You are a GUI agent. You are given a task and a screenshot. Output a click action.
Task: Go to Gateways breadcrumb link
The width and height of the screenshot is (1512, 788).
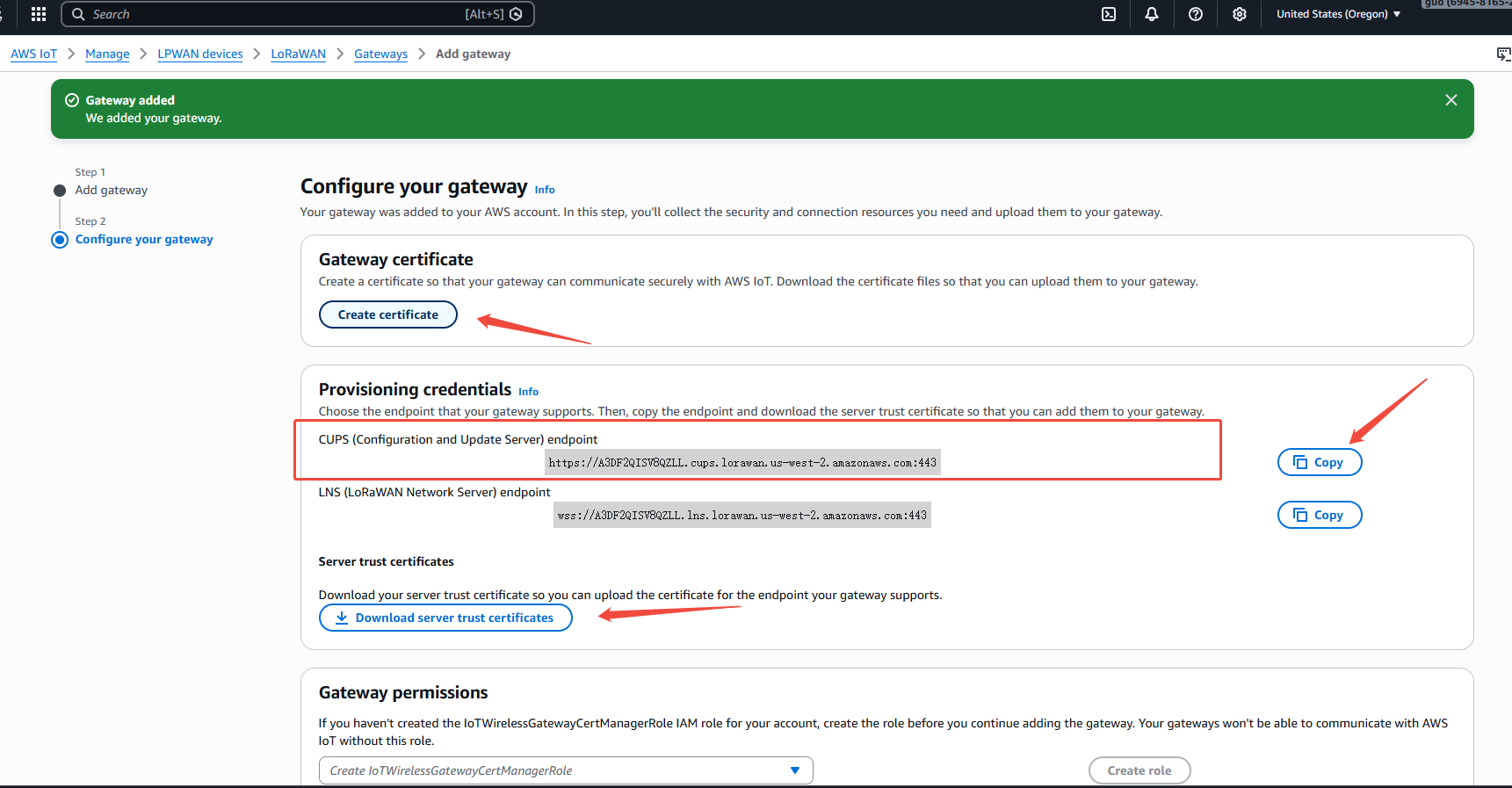[380, 54]
